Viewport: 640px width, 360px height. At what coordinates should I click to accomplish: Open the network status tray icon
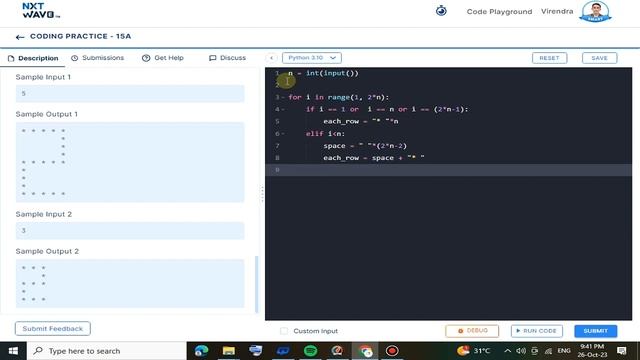pyautogui.click(x=548, y=351)
